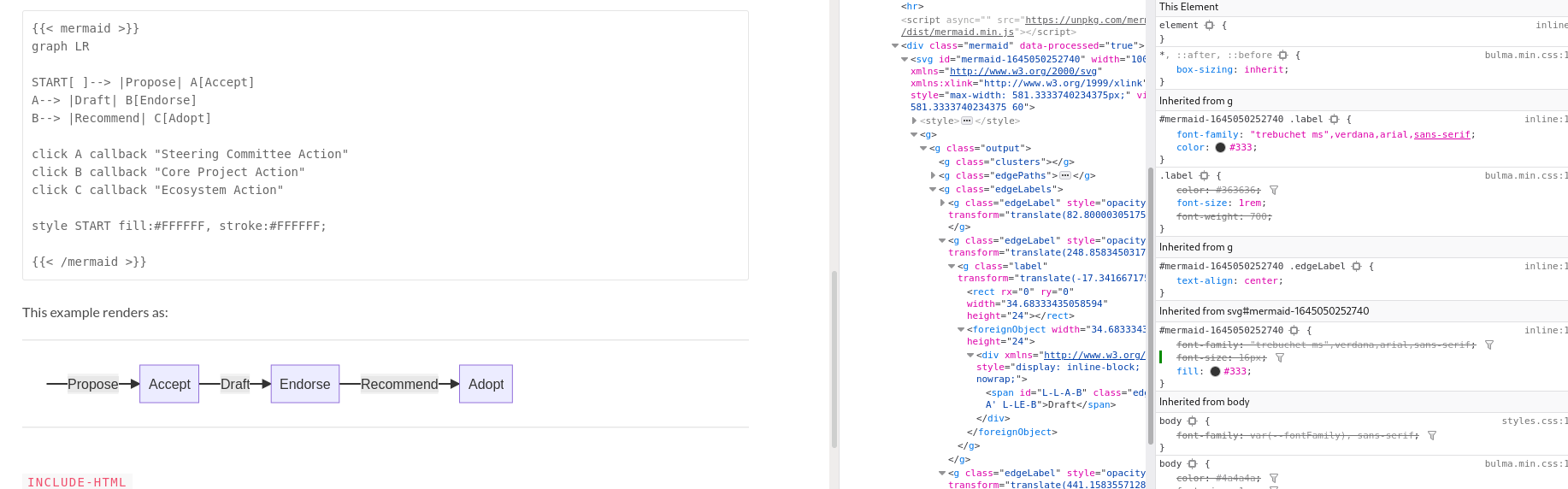Select the span id="L-L-A-B" node
The image size is (1568, 489).
(x=1064, y=399)
